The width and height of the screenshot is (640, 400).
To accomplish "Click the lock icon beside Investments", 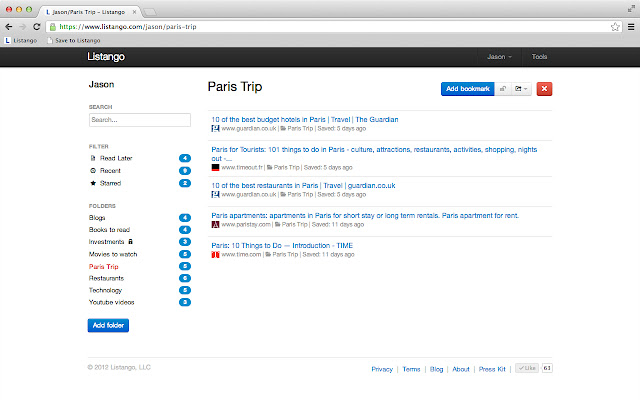I will [131, 242].
